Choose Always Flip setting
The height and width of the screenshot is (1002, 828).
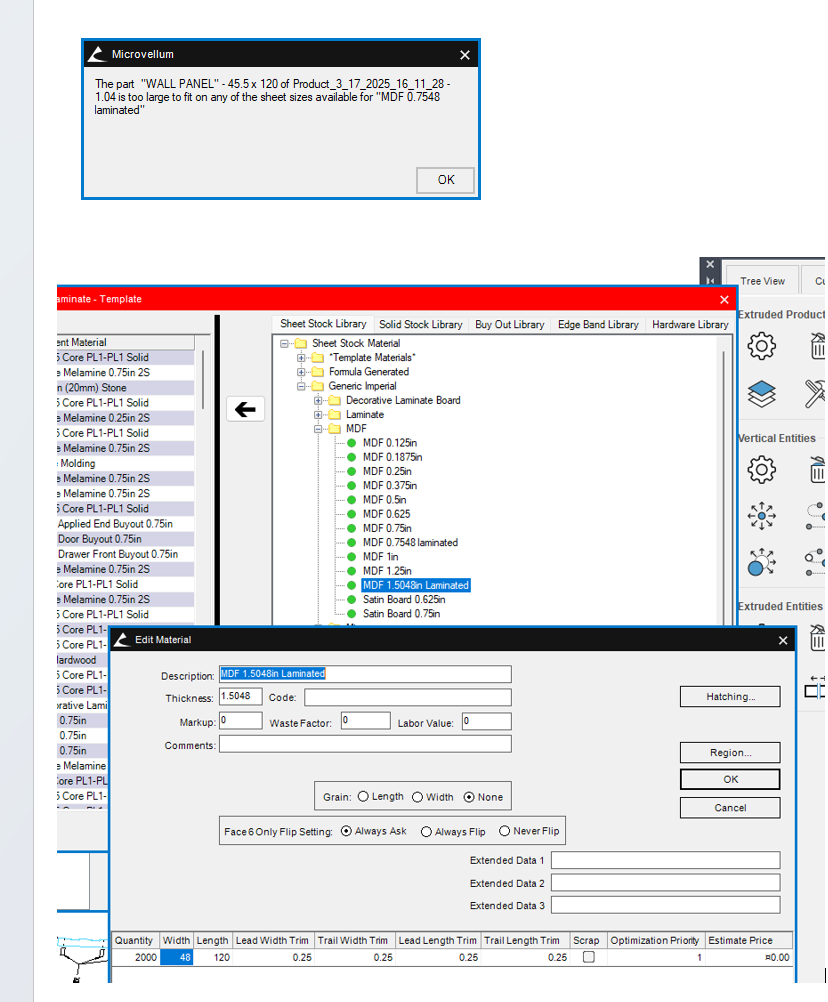pos(426,831)
